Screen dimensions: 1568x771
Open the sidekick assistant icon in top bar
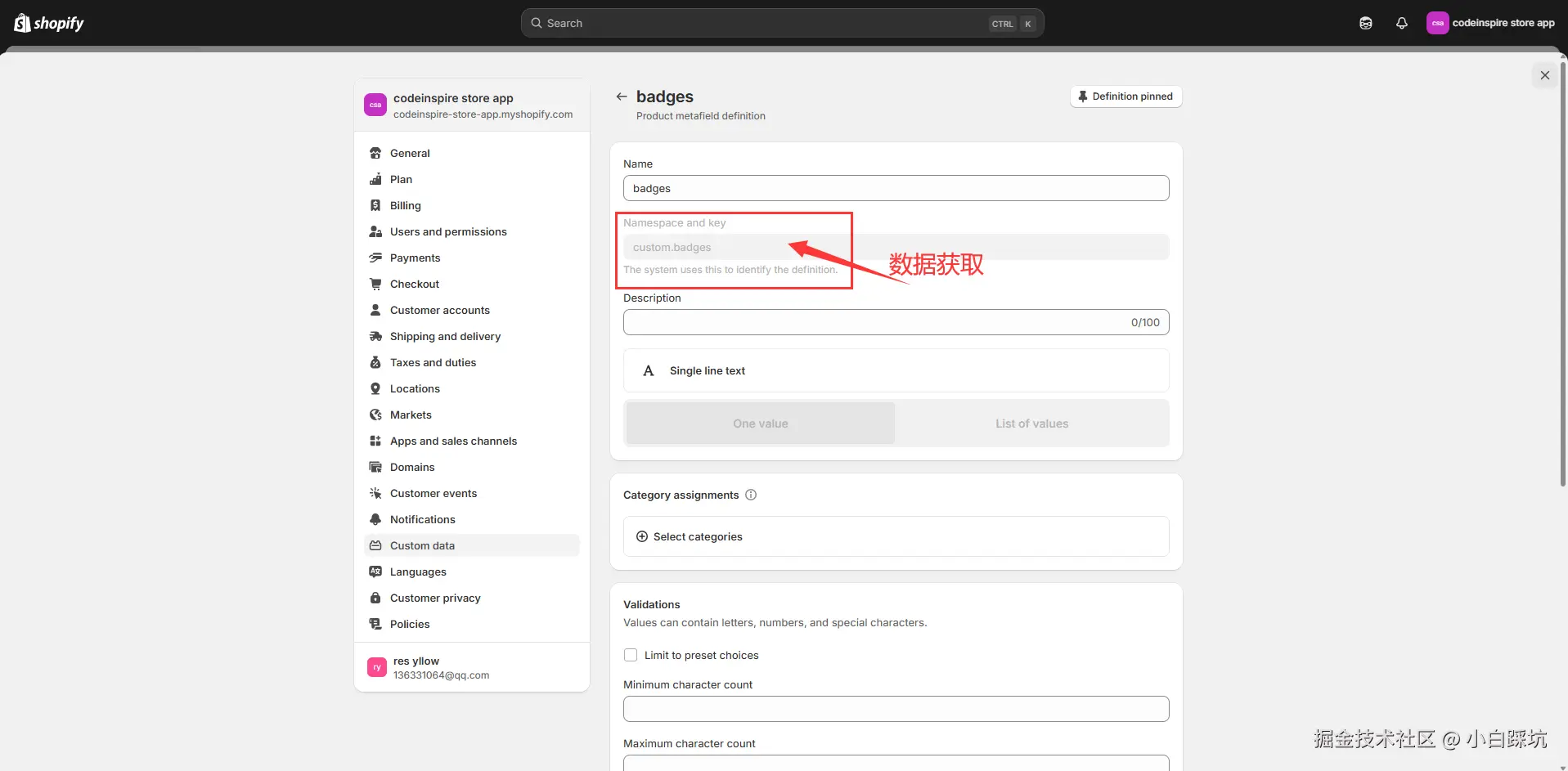1365,23
